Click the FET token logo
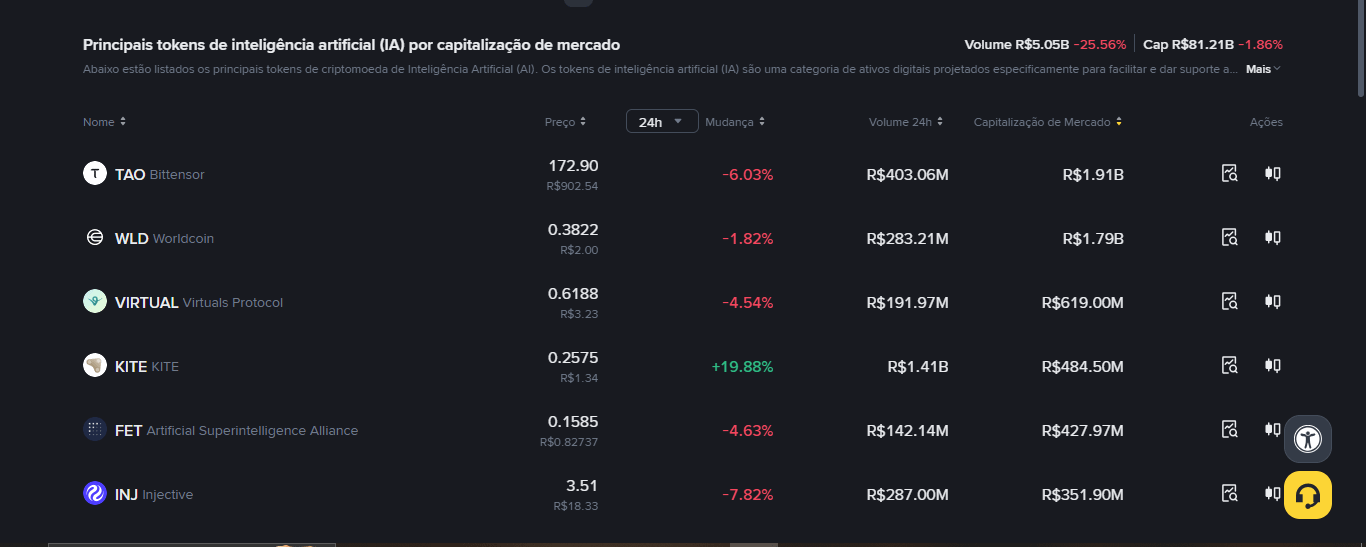This screenshot has height=547, width=1366. coord(95,430)
